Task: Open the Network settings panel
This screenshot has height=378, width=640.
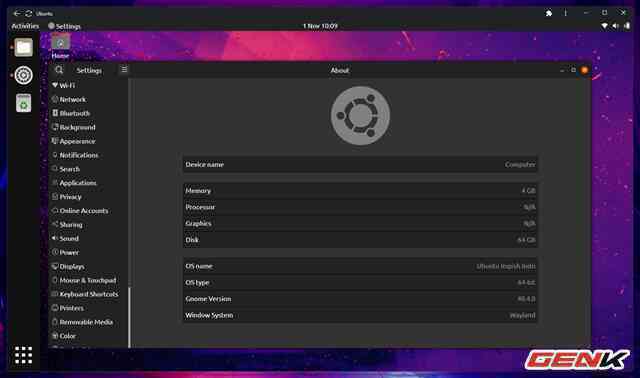Action: 89,99
